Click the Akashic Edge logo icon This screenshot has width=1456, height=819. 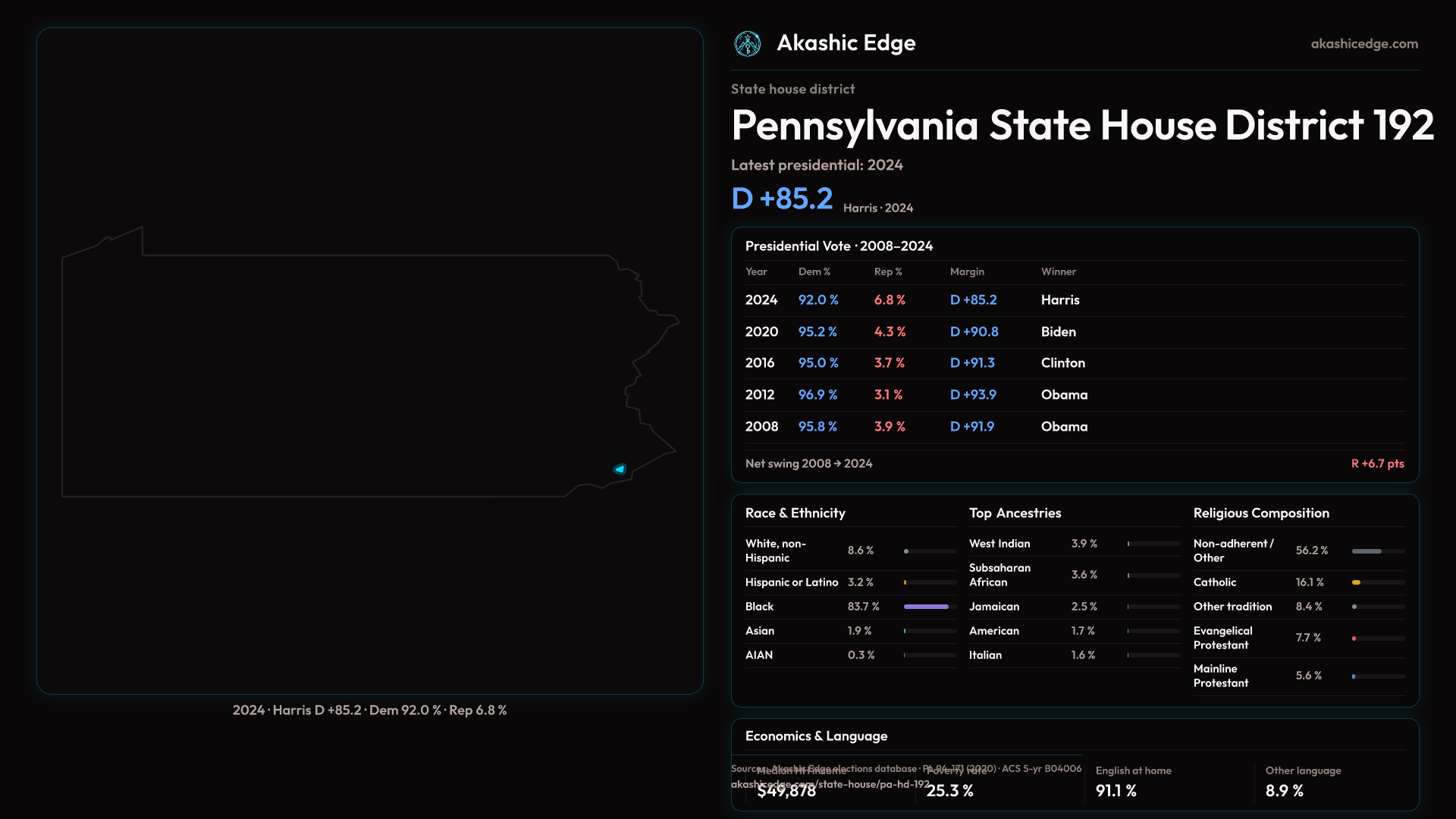pos(748,44)
